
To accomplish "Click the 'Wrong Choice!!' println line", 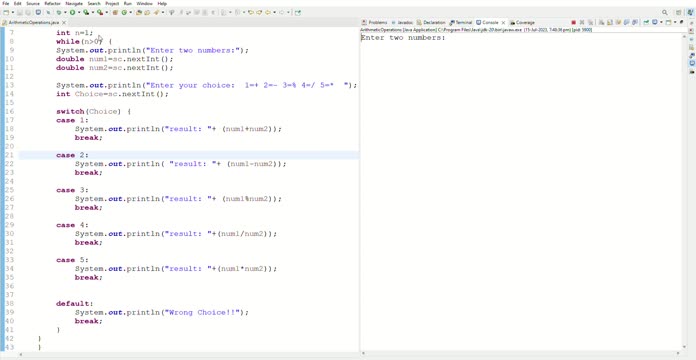I will click(x=162, y=313).
